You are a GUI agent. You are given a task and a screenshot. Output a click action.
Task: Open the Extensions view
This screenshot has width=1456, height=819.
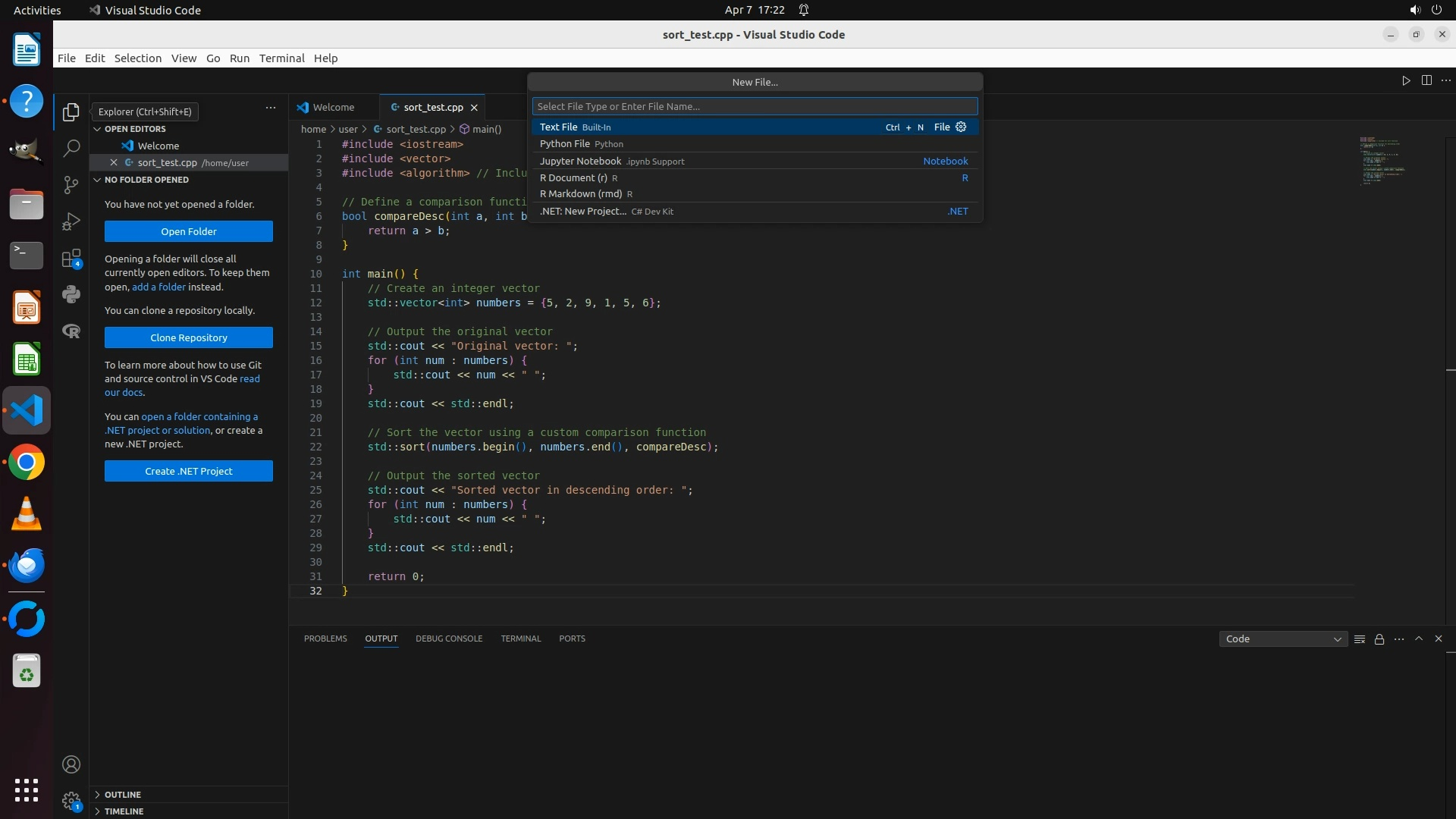[x=71, y=259]
